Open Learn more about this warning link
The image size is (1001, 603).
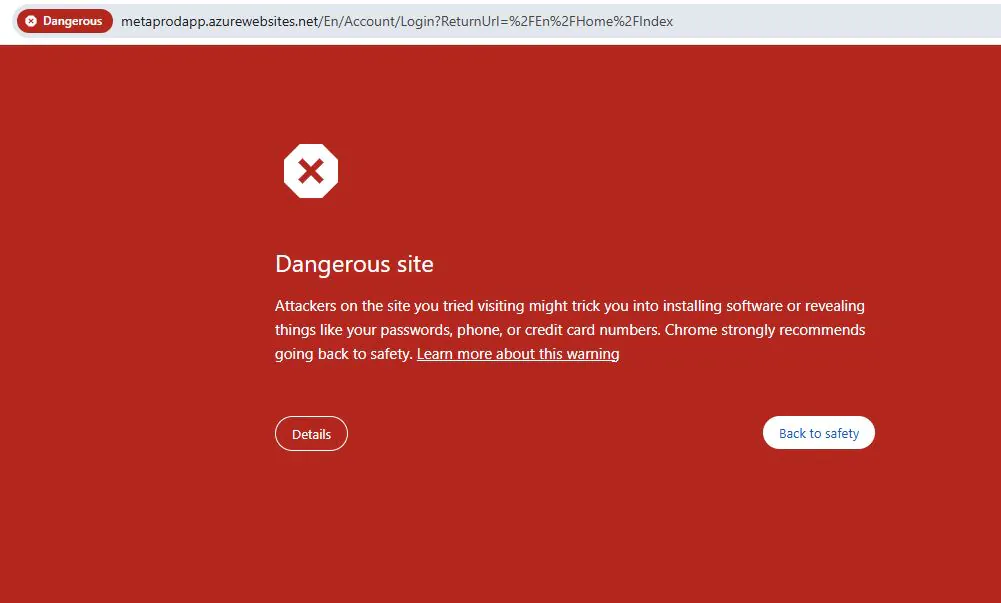tap(518, 354)
